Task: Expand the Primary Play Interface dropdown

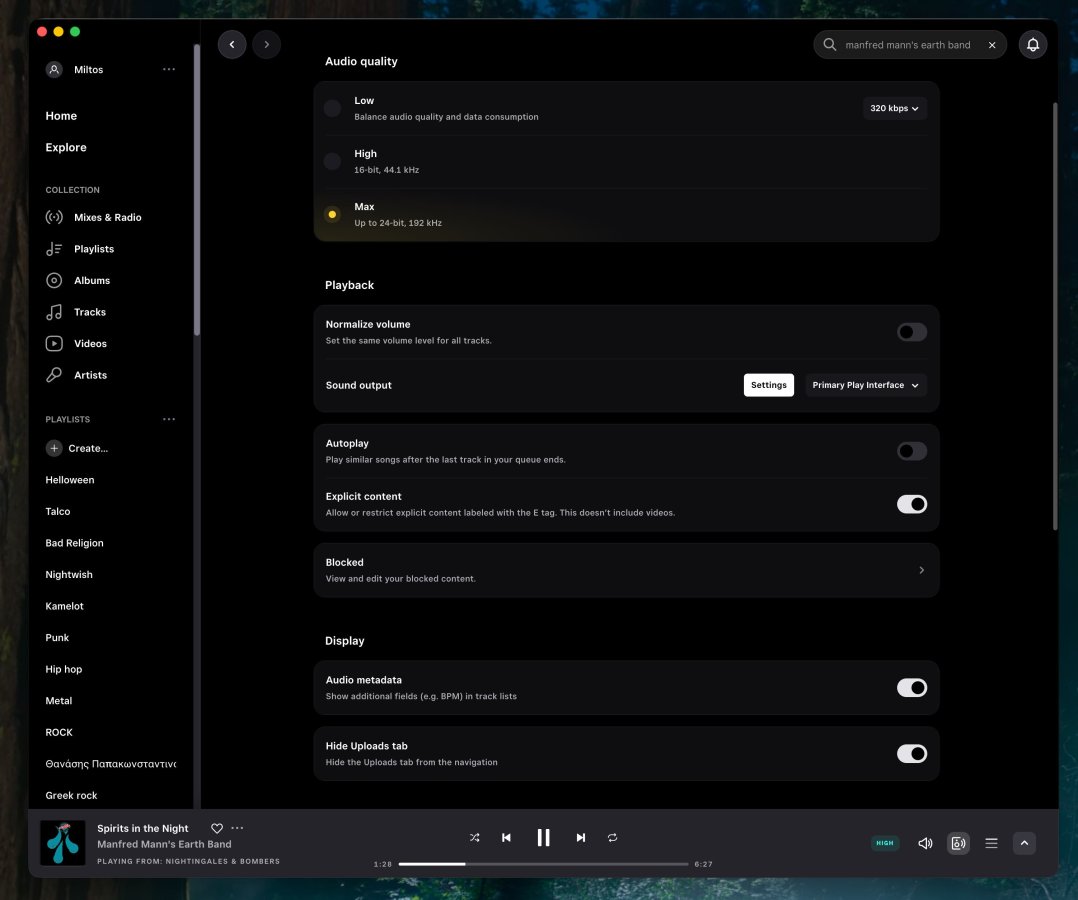Action: click(865, 385)
